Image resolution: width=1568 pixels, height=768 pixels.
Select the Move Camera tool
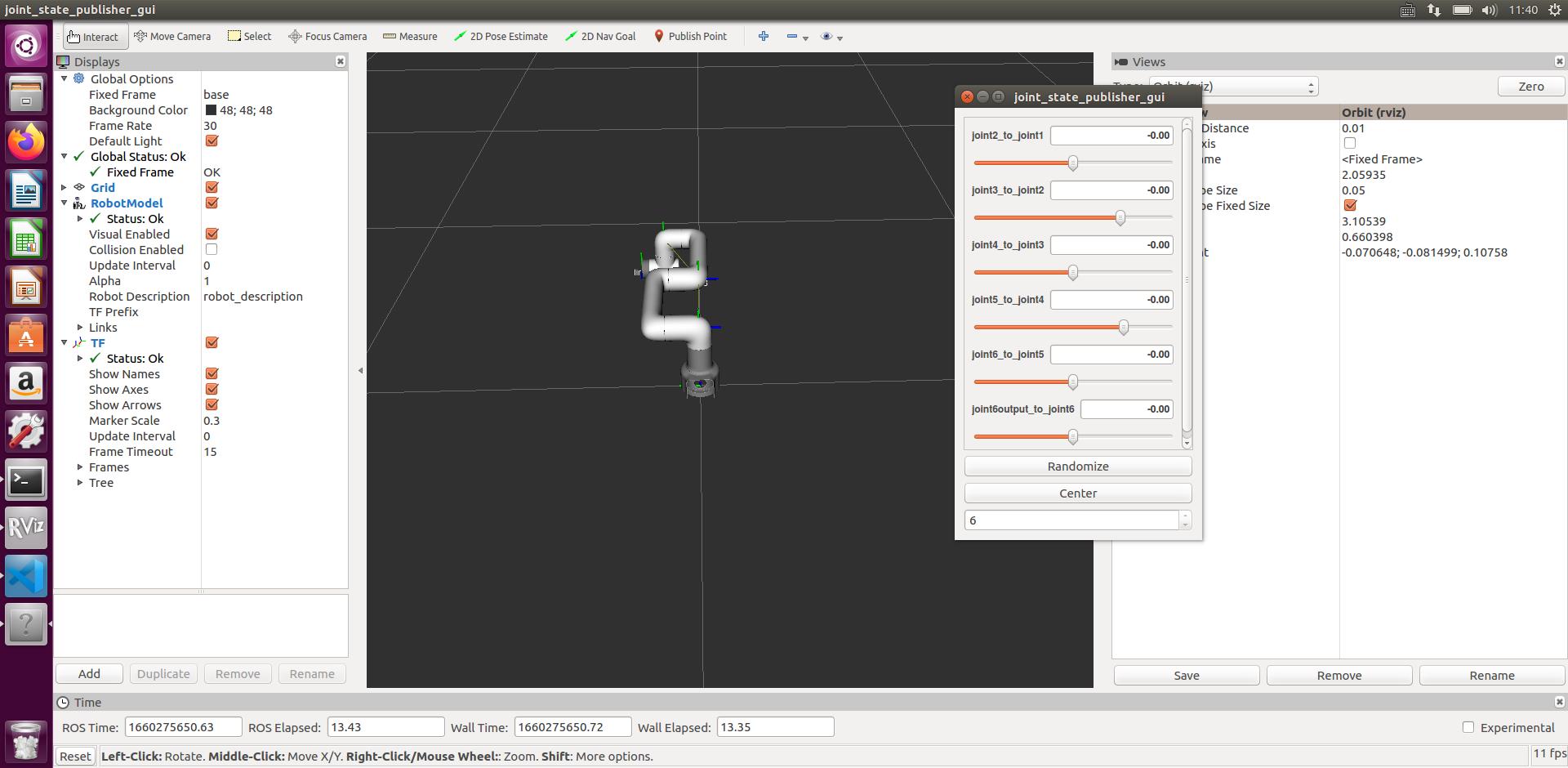pyautogui.click(x=172, y=37)
